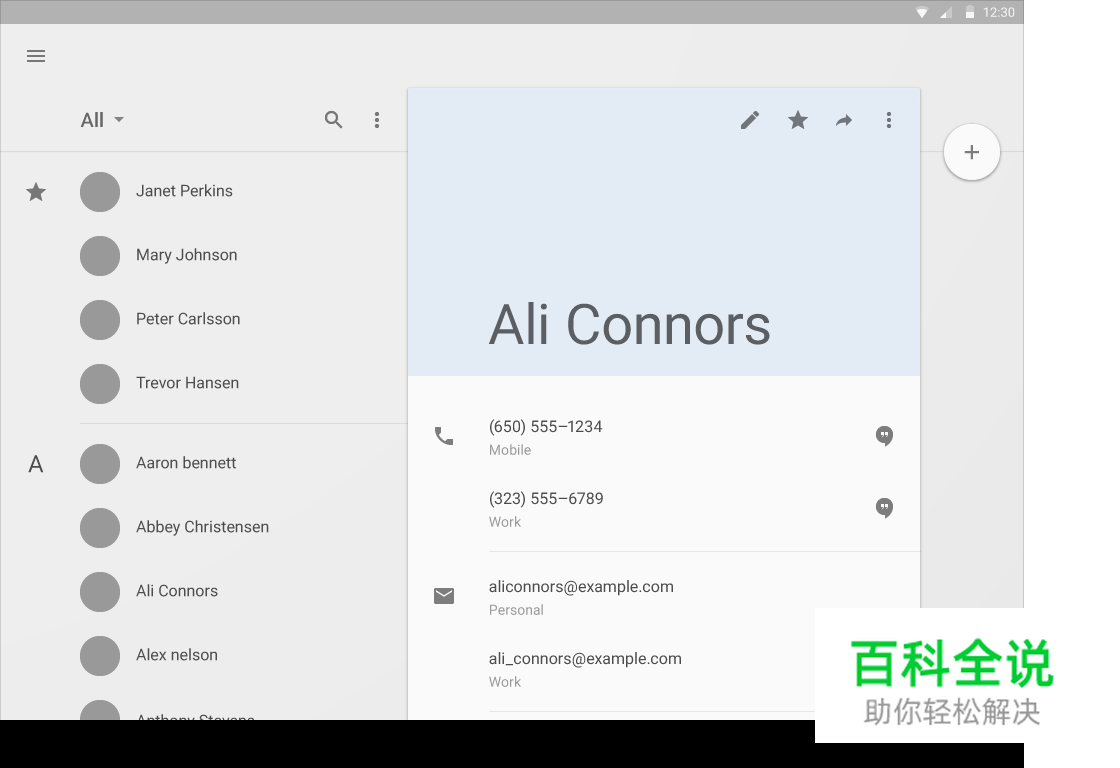Send SMS via message icon beside Work number
This screenshot has width=1120, height=768.
(884, 508)
